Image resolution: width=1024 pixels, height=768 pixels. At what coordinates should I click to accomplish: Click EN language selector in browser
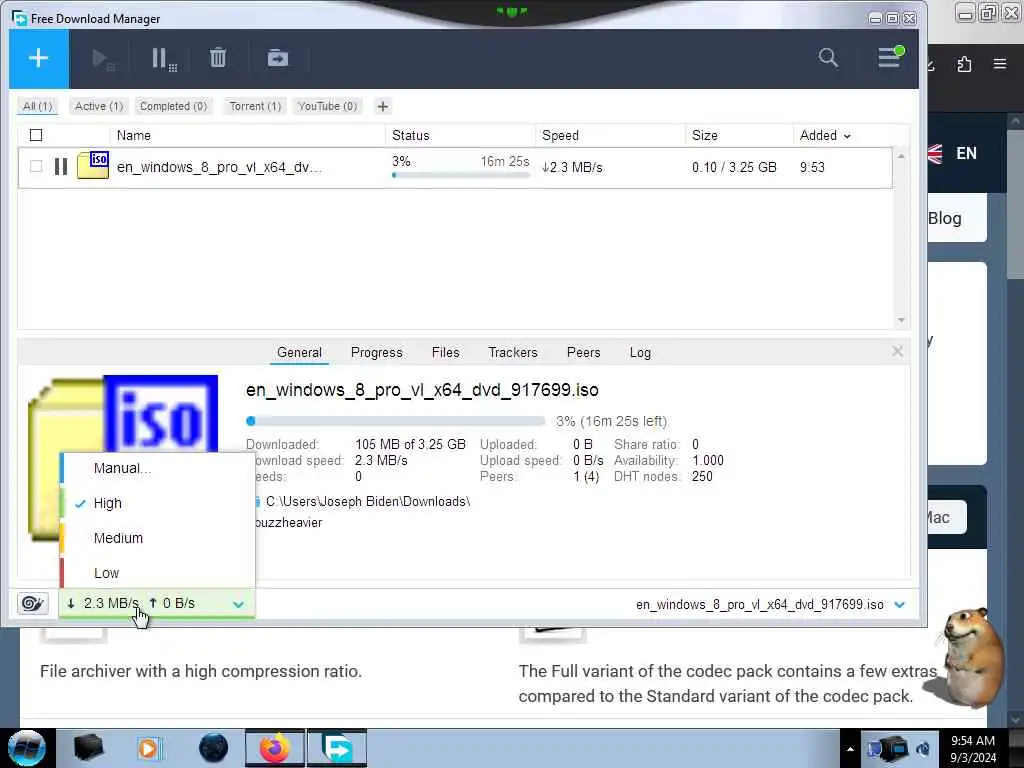pos(966,153)
